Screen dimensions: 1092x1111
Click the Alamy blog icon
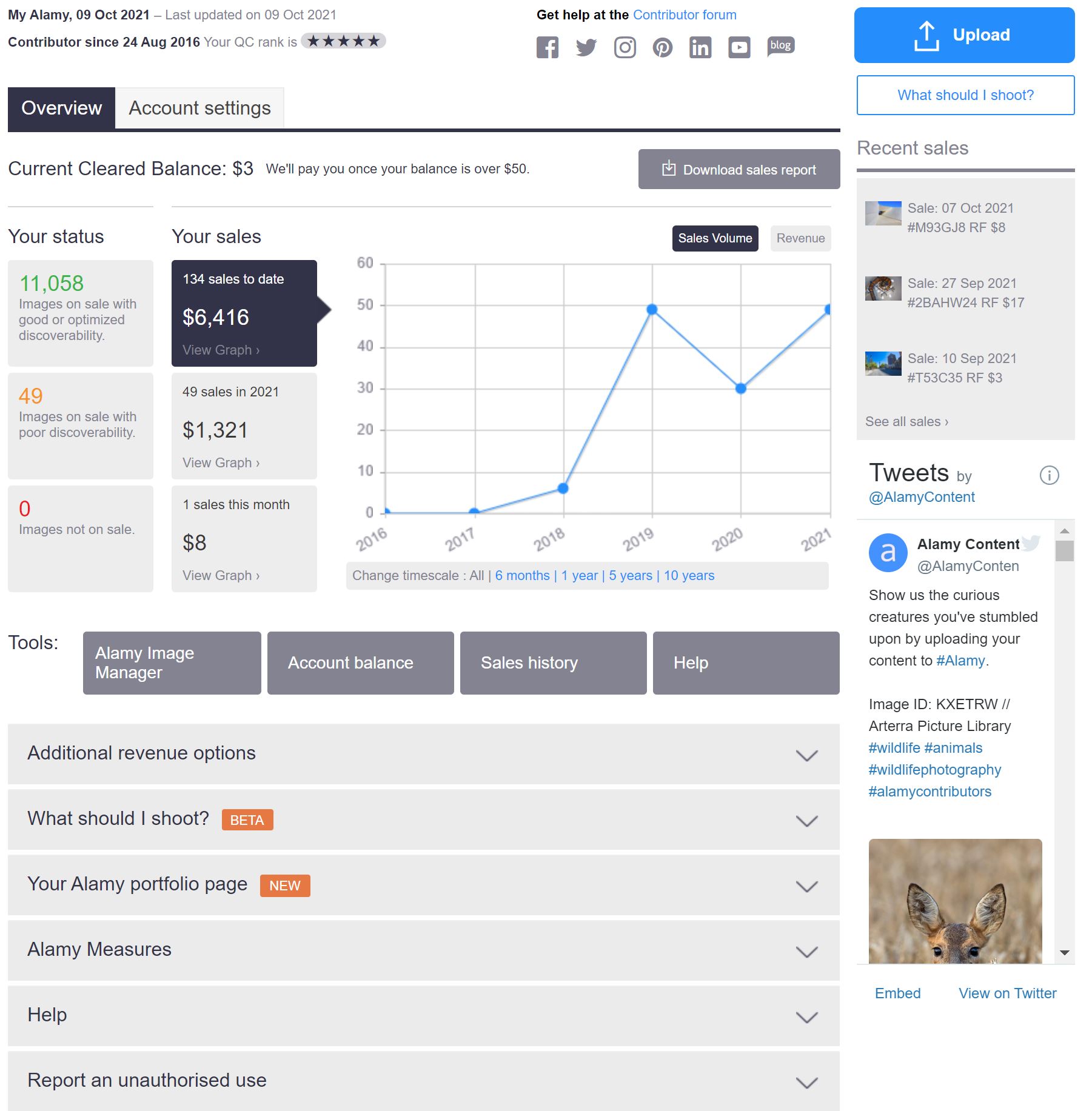(780, 45)
